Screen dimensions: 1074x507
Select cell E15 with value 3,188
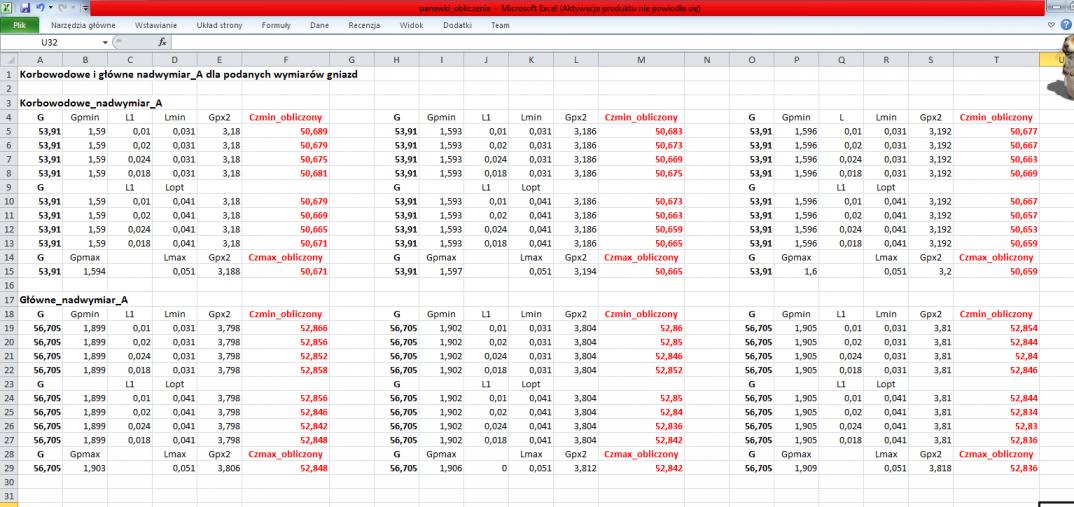tap(219, 271)
